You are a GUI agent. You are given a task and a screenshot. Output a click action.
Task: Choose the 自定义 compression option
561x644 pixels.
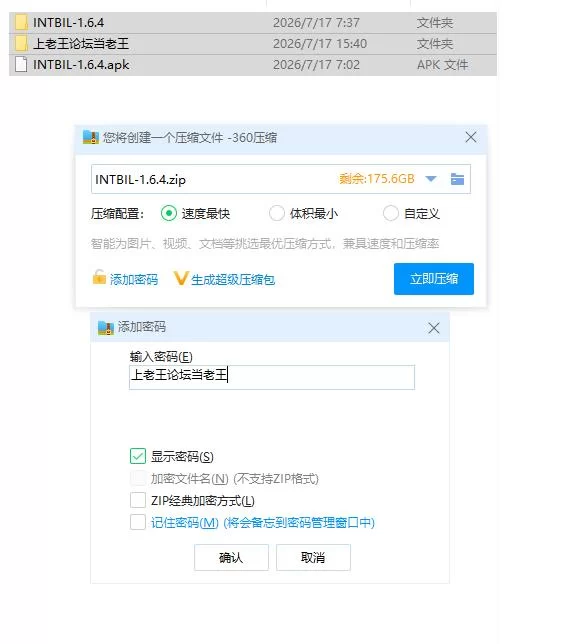coord(391,214)
